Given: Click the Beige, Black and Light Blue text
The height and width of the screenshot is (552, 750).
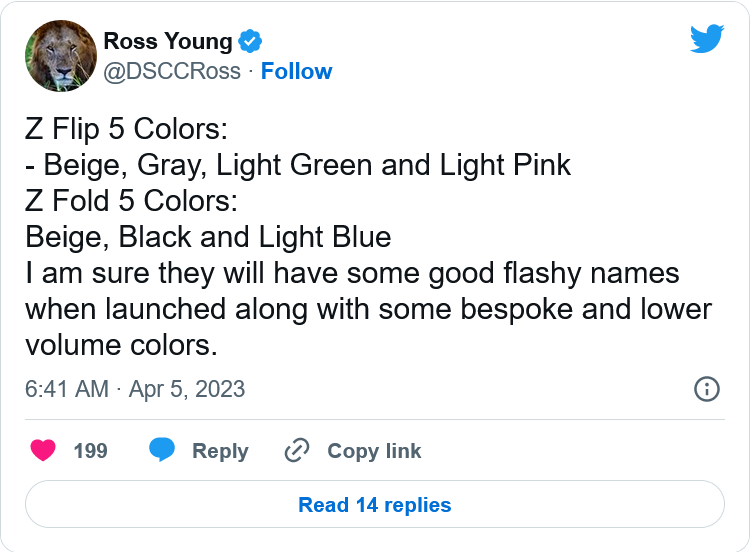Looking at the screenshot, I should point(208,237).
